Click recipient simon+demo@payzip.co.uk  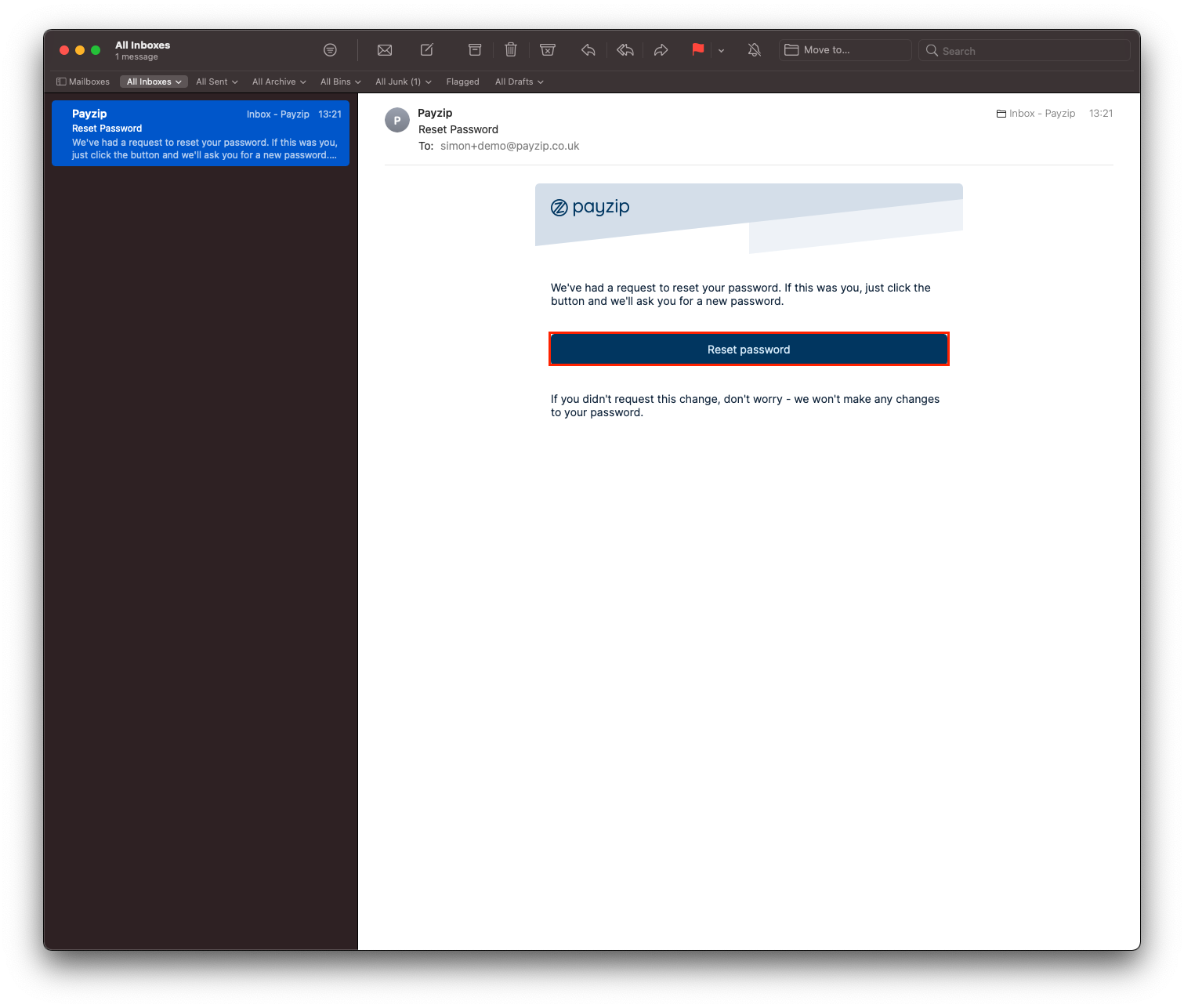(x=510, y=146)
